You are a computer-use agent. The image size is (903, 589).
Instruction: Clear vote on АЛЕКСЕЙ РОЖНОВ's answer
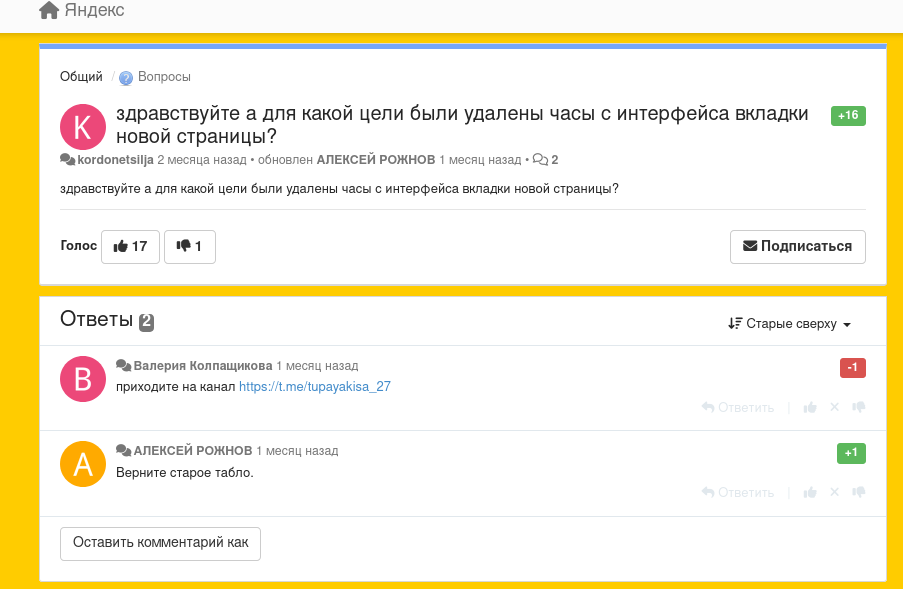coord(834,493)
